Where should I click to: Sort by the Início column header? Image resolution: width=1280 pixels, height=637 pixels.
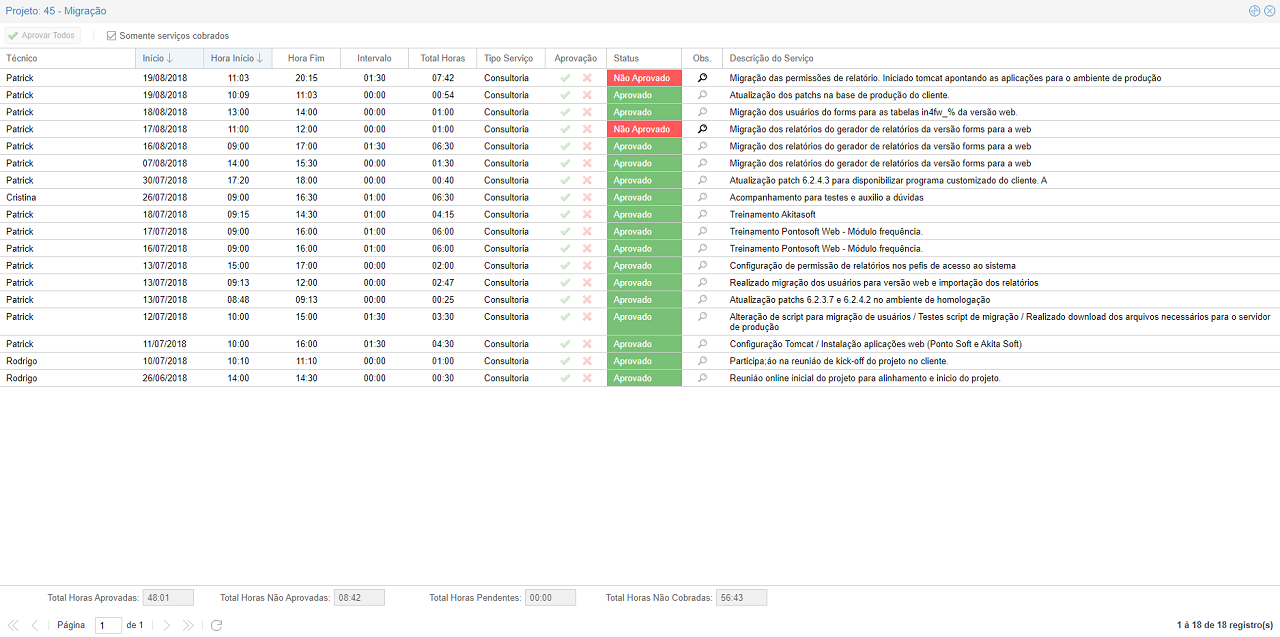click(x=158, y=58)
